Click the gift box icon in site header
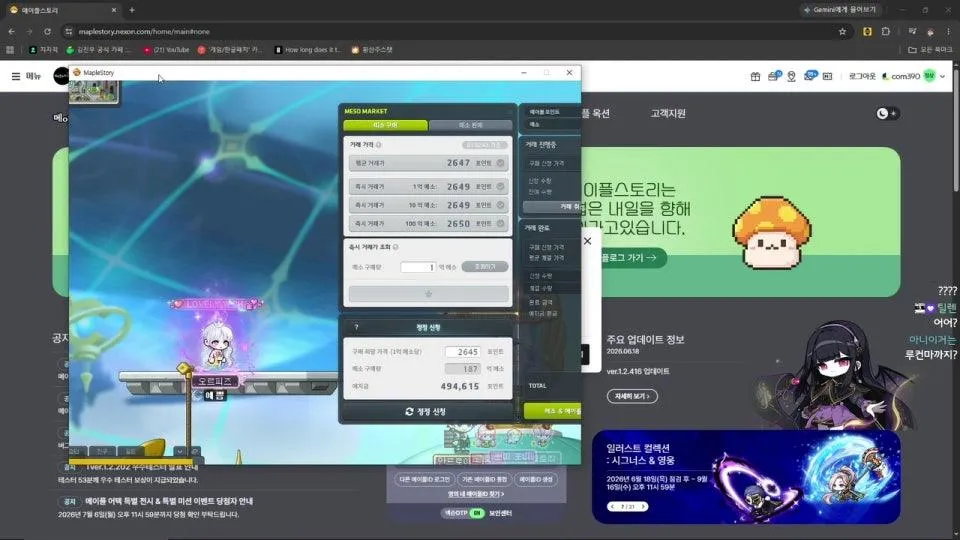 (x=755, y=76)
